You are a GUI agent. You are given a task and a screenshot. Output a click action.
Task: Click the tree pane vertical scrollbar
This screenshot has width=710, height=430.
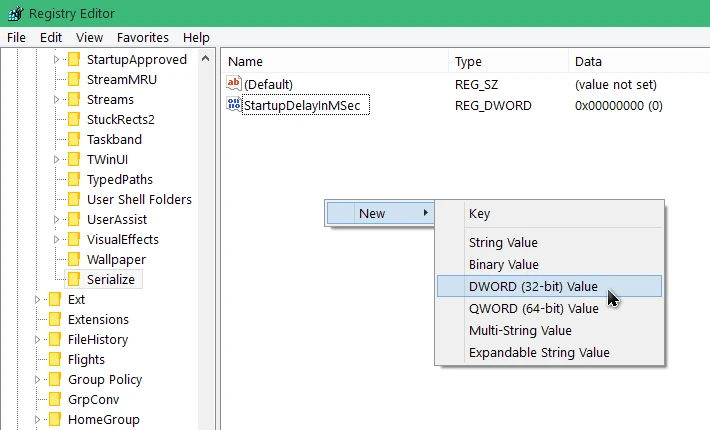(x=207, y=240)
